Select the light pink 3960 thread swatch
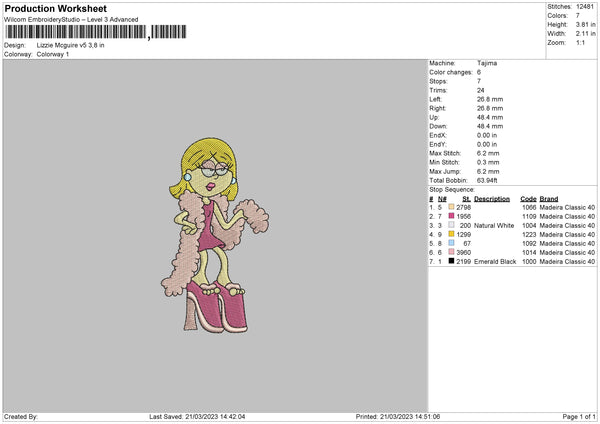Image resolution: width=600 pixels, height=424 pixels. (x=451, y=252)
